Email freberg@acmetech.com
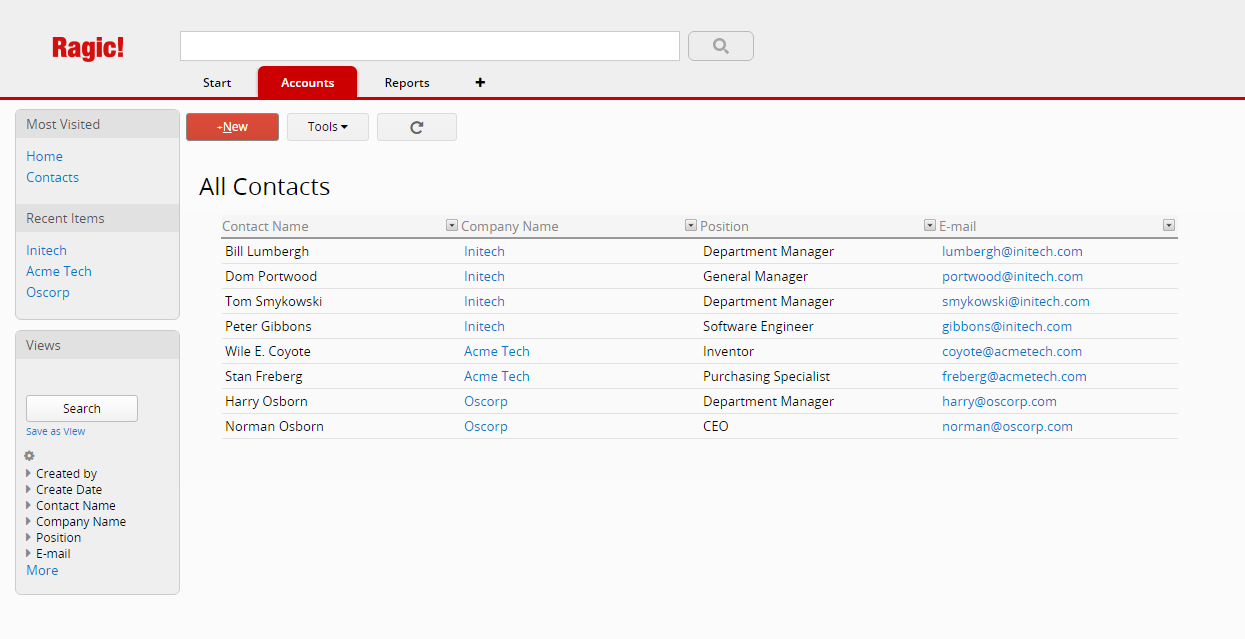The width and height of the screenshot is (1245, 639). pyautogui.click(x=1014, y=377)
